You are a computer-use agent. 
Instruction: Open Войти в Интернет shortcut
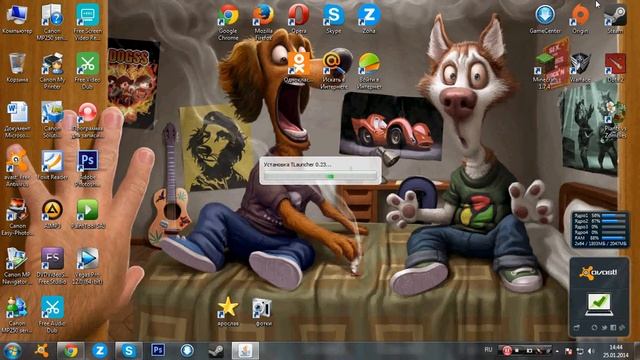coord(369,71)
